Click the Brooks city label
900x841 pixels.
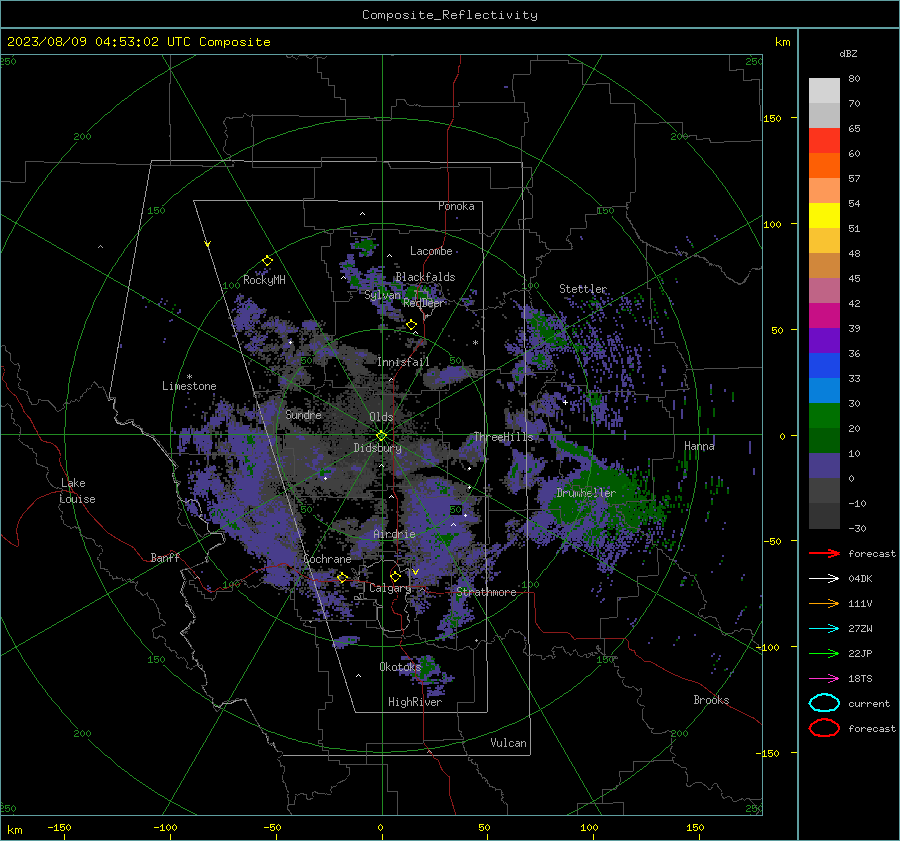pos(711,700)
